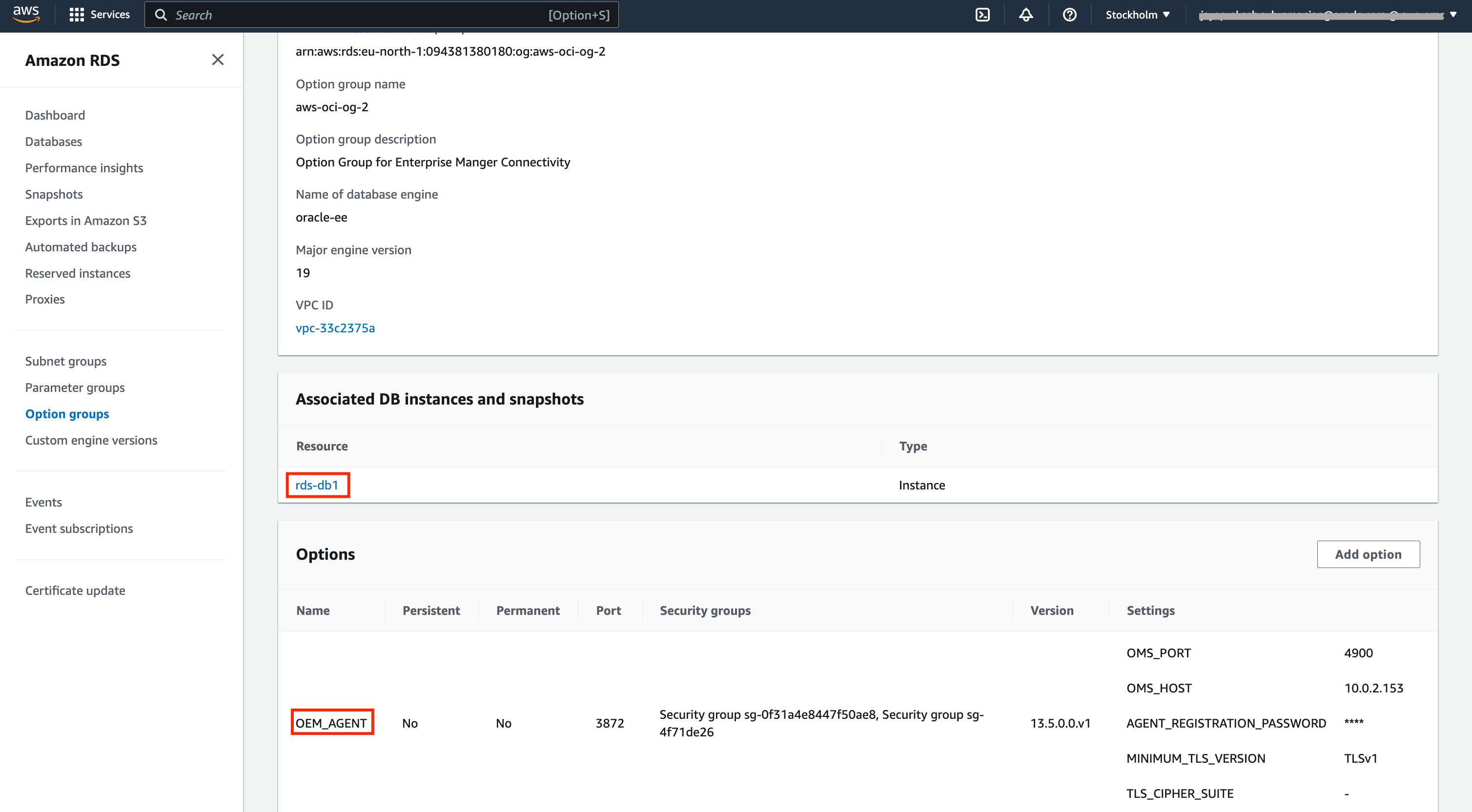Launch the CloudShell terminal icon
The height and width of the screenshot is (812, 1472).
pyautogui.click(x=982, y=15)
